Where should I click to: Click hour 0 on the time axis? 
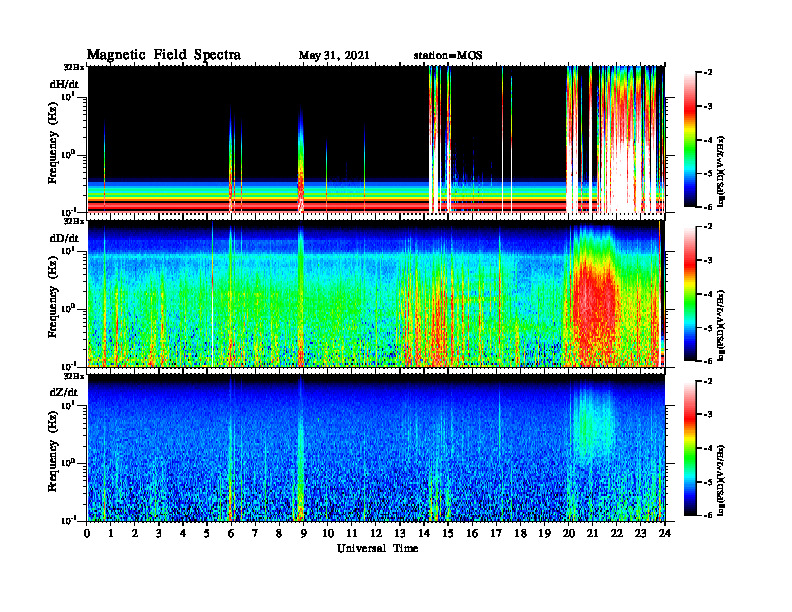click(87, 533)
